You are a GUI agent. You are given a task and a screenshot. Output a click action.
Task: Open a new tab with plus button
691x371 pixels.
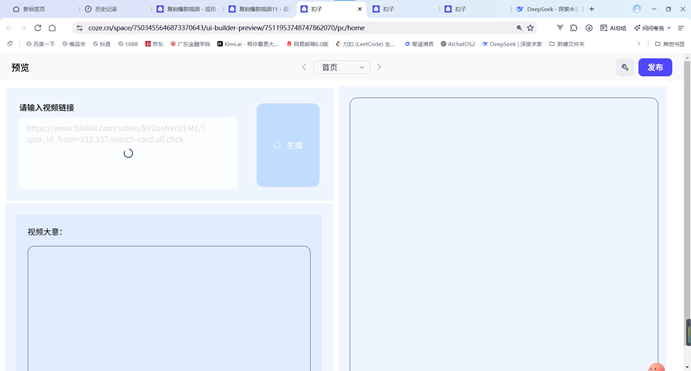point(591,9)
